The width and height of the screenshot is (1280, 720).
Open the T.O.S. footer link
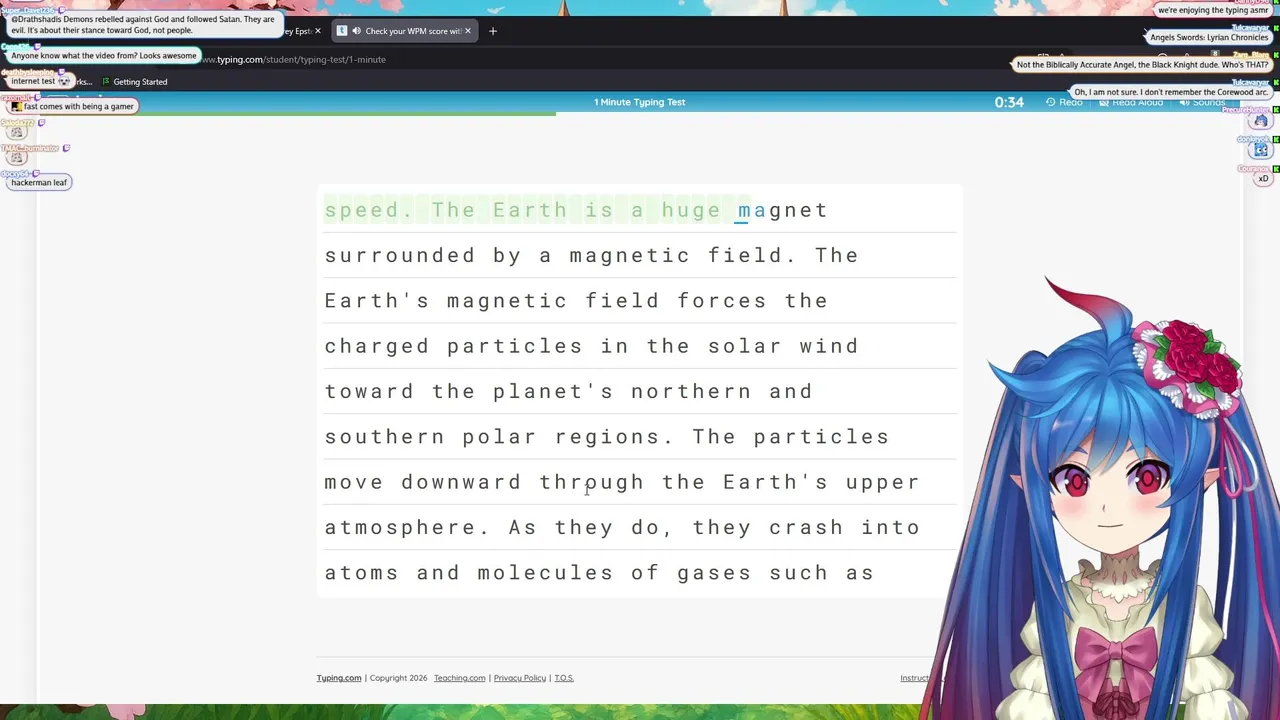pyautogui.click(x=564, y=678)
